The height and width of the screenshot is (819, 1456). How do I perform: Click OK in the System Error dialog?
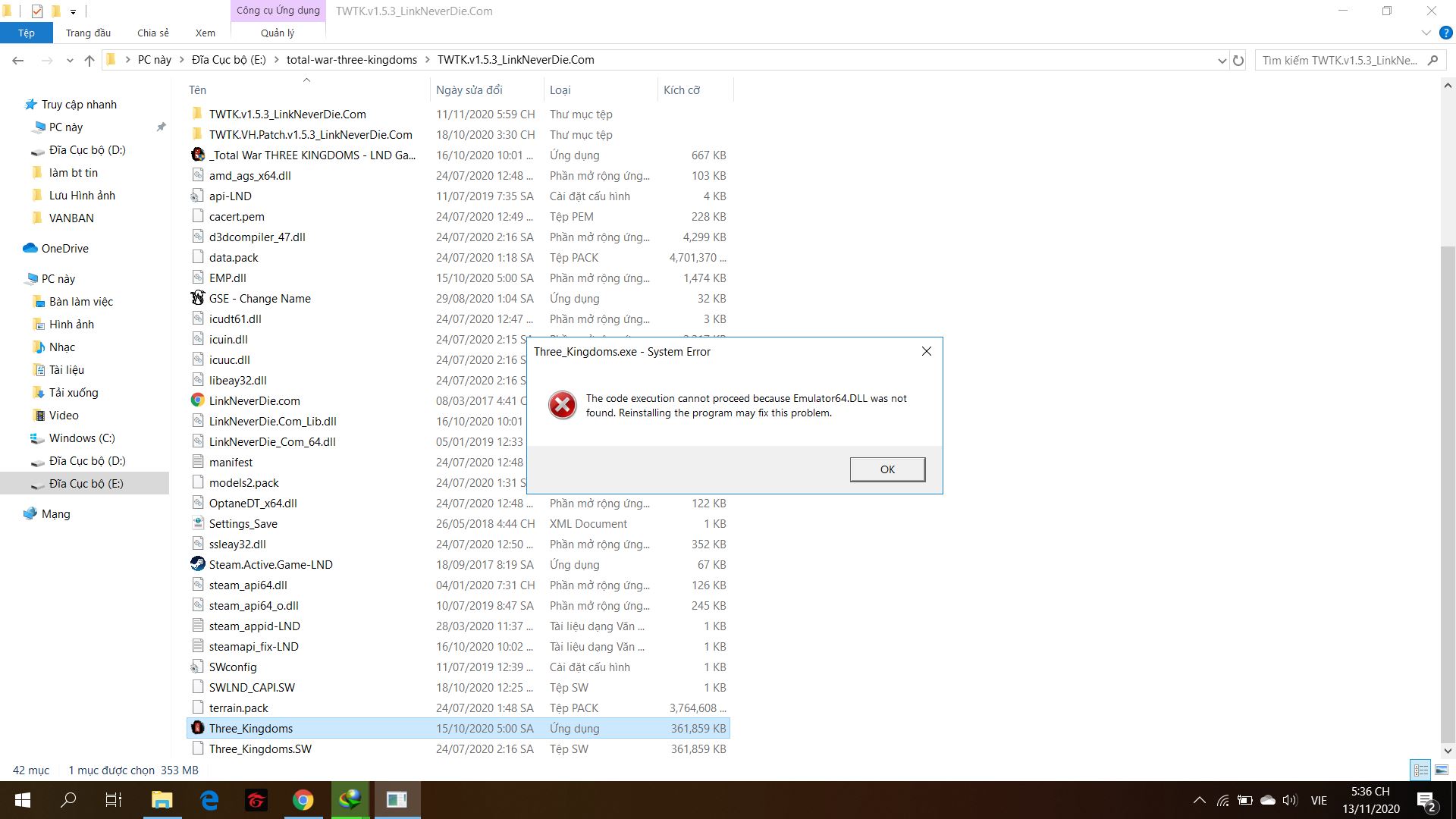click(x=886, y=469)
